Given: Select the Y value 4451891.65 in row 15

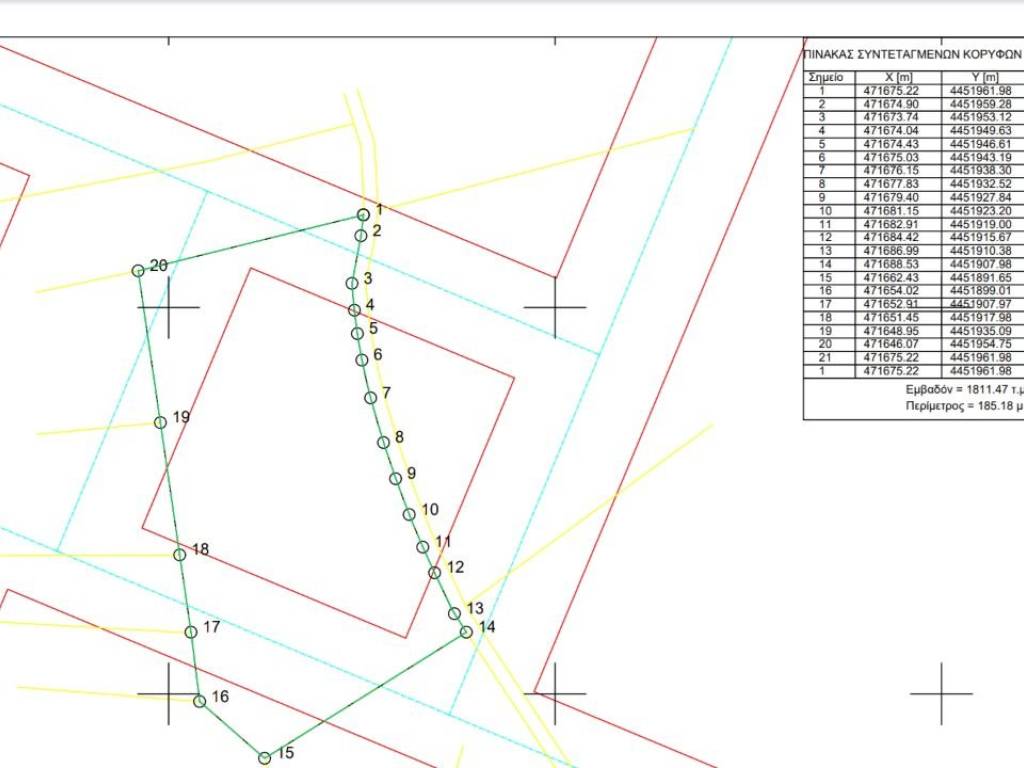Looking at the screenshot, I should point(981,278).
